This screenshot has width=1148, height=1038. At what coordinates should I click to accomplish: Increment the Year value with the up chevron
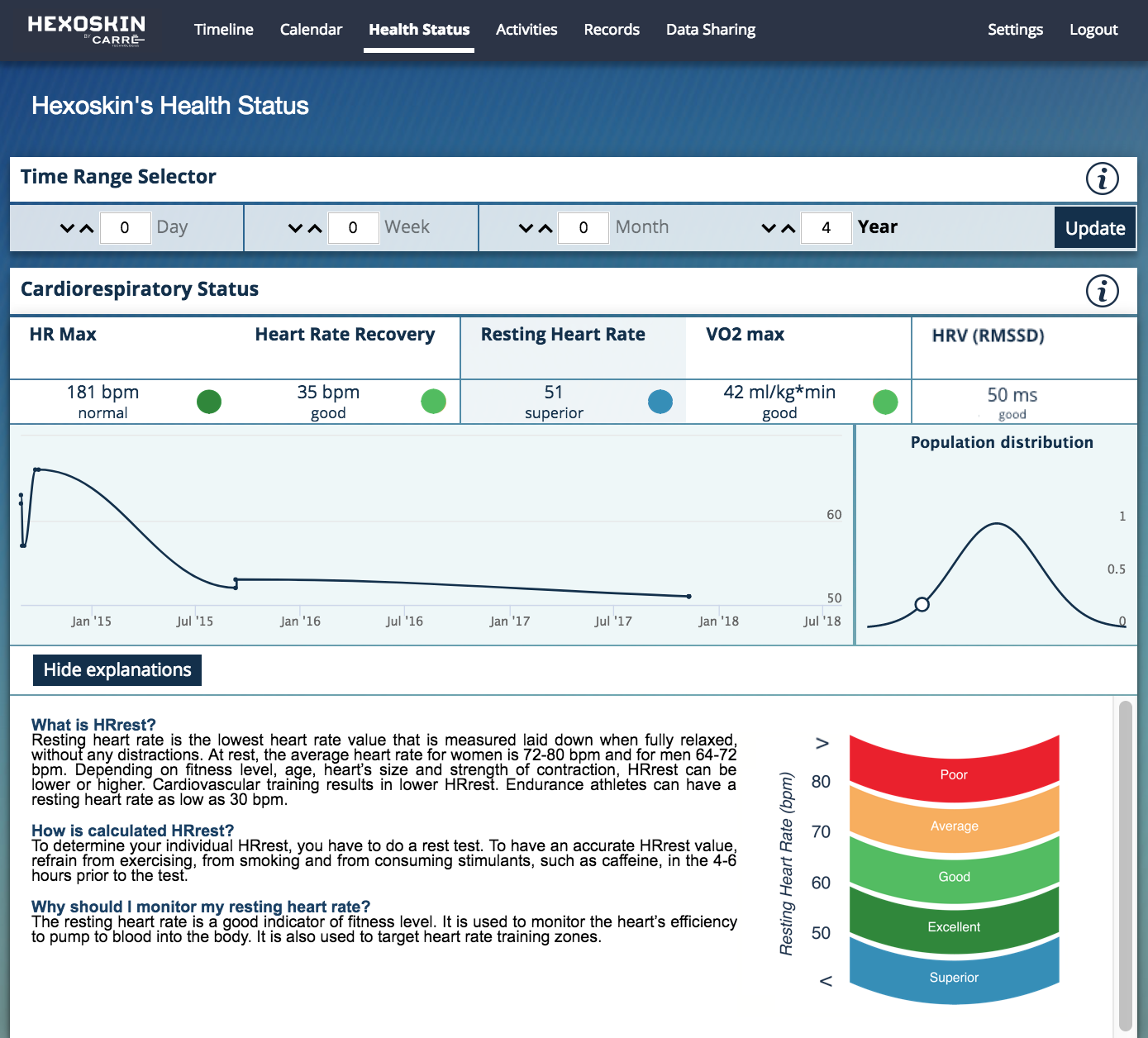(x=789, y=227)
